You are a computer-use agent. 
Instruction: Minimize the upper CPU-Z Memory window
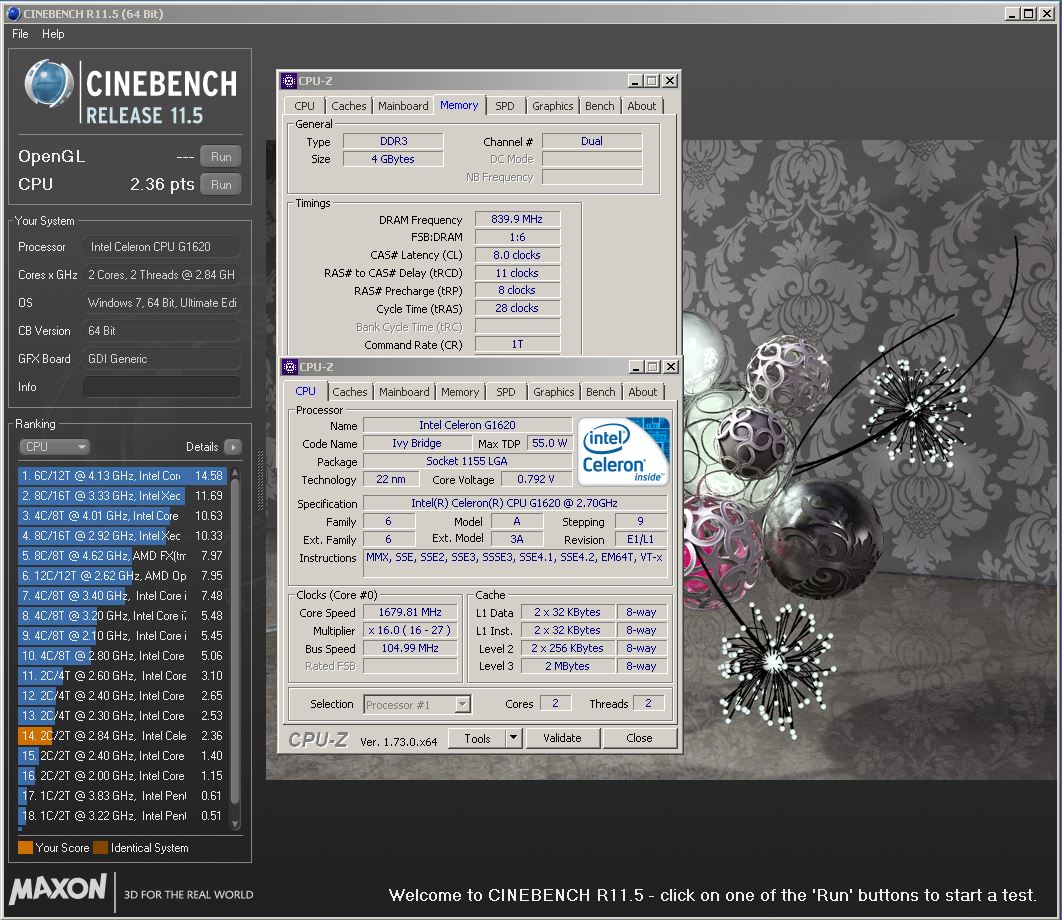coord(635,81)
